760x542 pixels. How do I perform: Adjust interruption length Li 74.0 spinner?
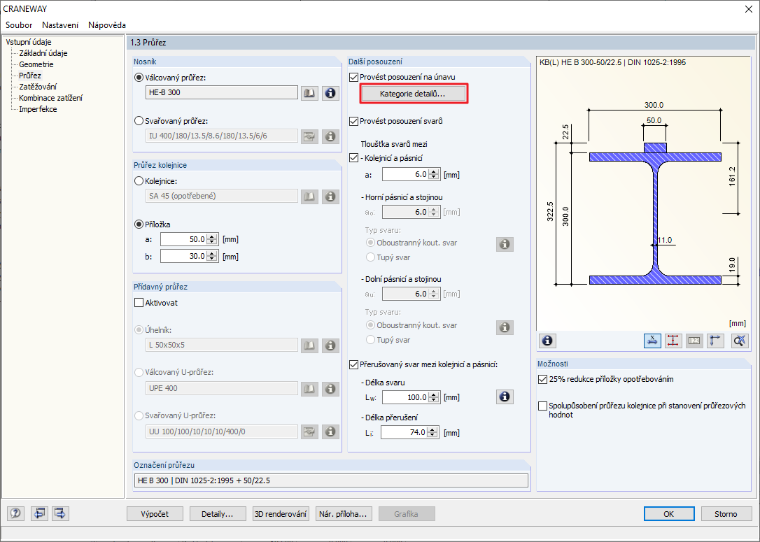coord(433,432)
